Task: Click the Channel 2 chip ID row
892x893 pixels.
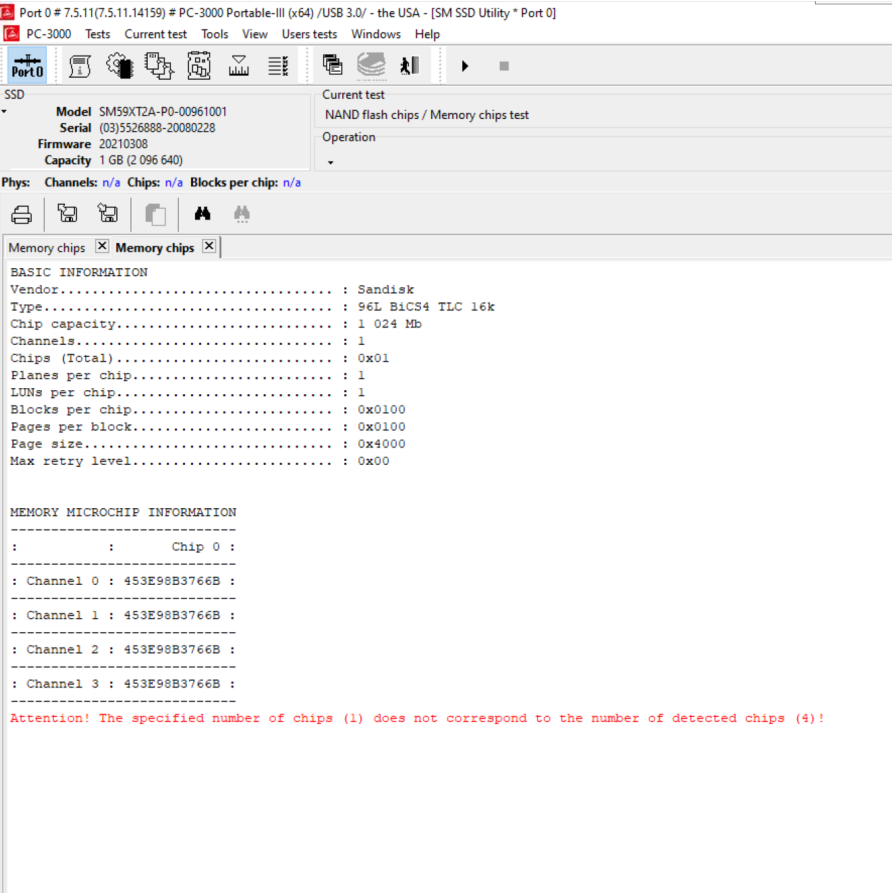Action: [x=123, y=649]
